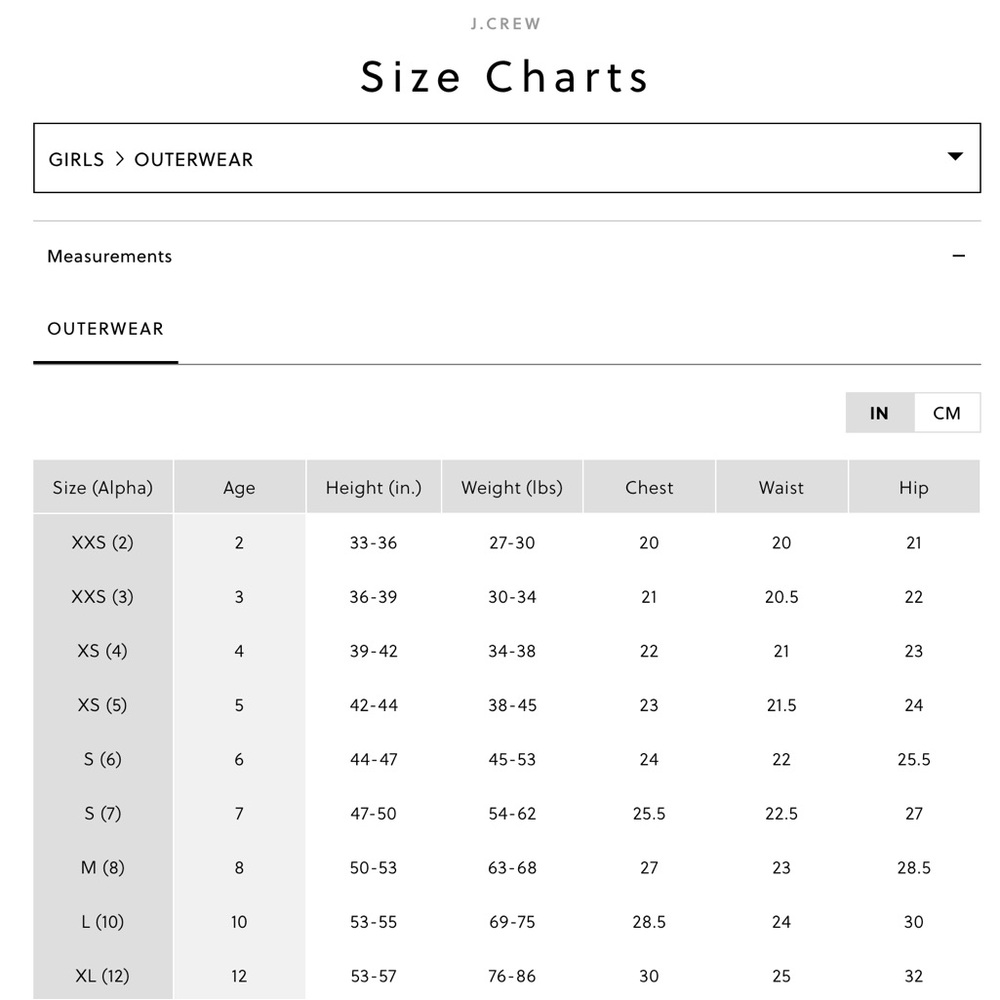Click the Waist column header
Viewport: 1000px width, 1000px height.
coord(781,487)
